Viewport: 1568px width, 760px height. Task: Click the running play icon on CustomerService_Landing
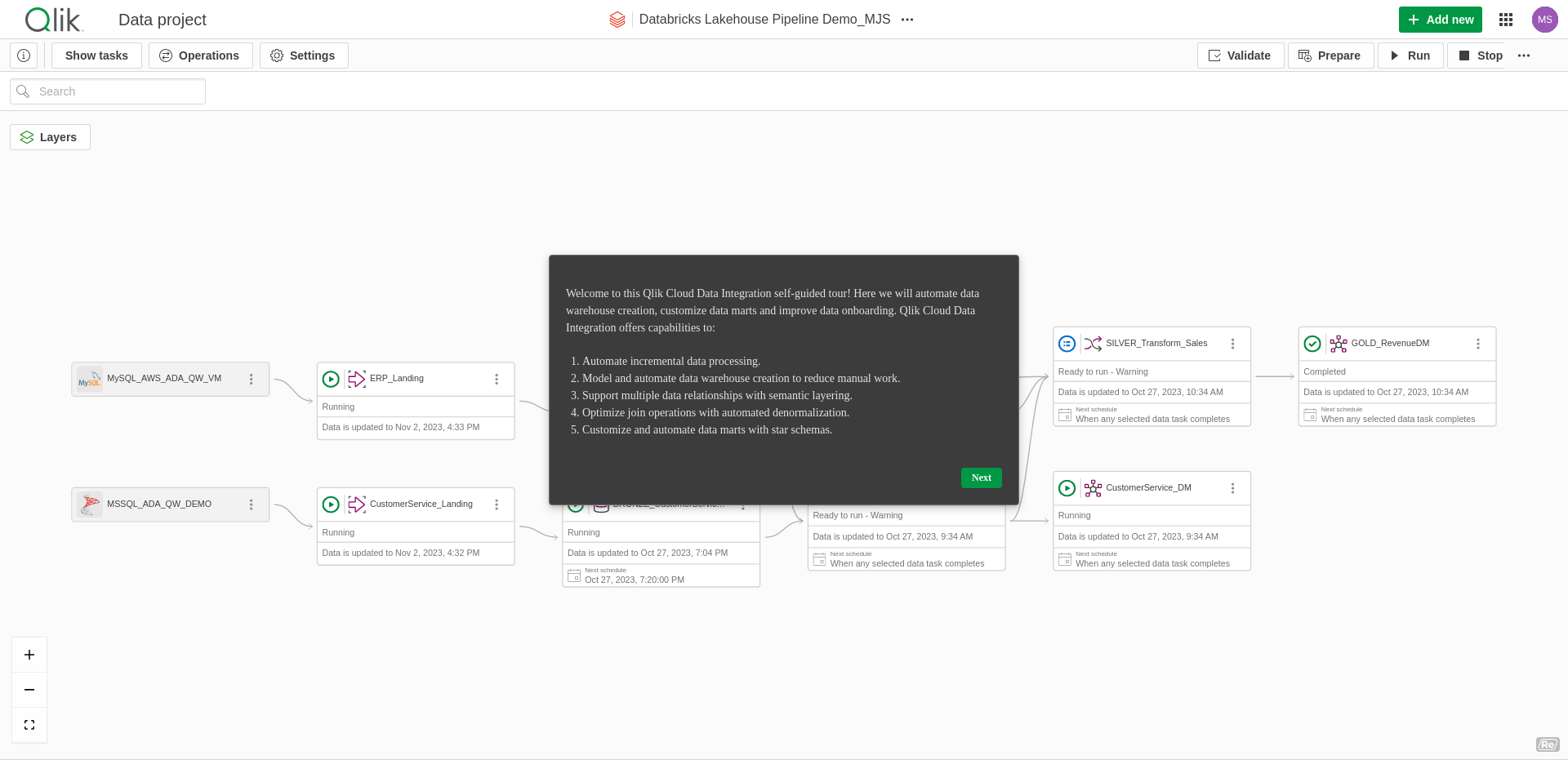click(331, 504)
